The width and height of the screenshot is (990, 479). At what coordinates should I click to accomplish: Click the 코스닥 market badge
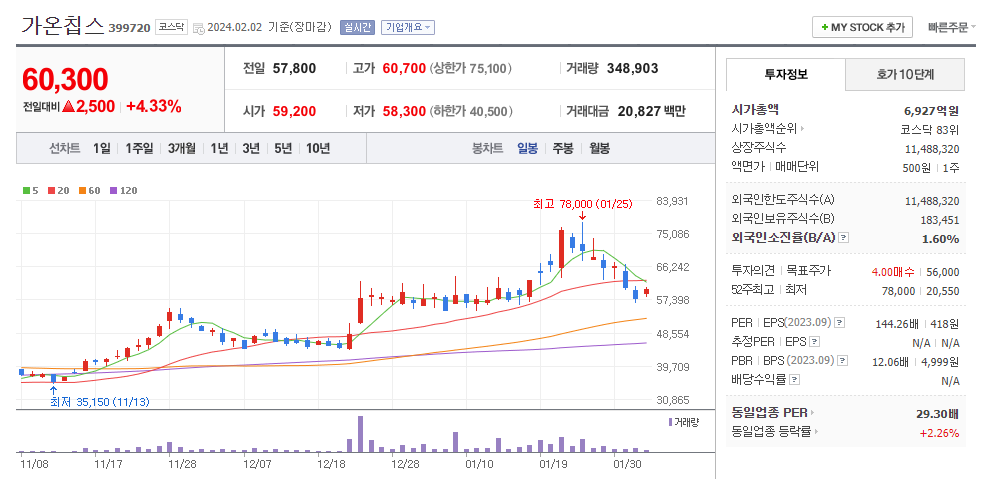171,28
